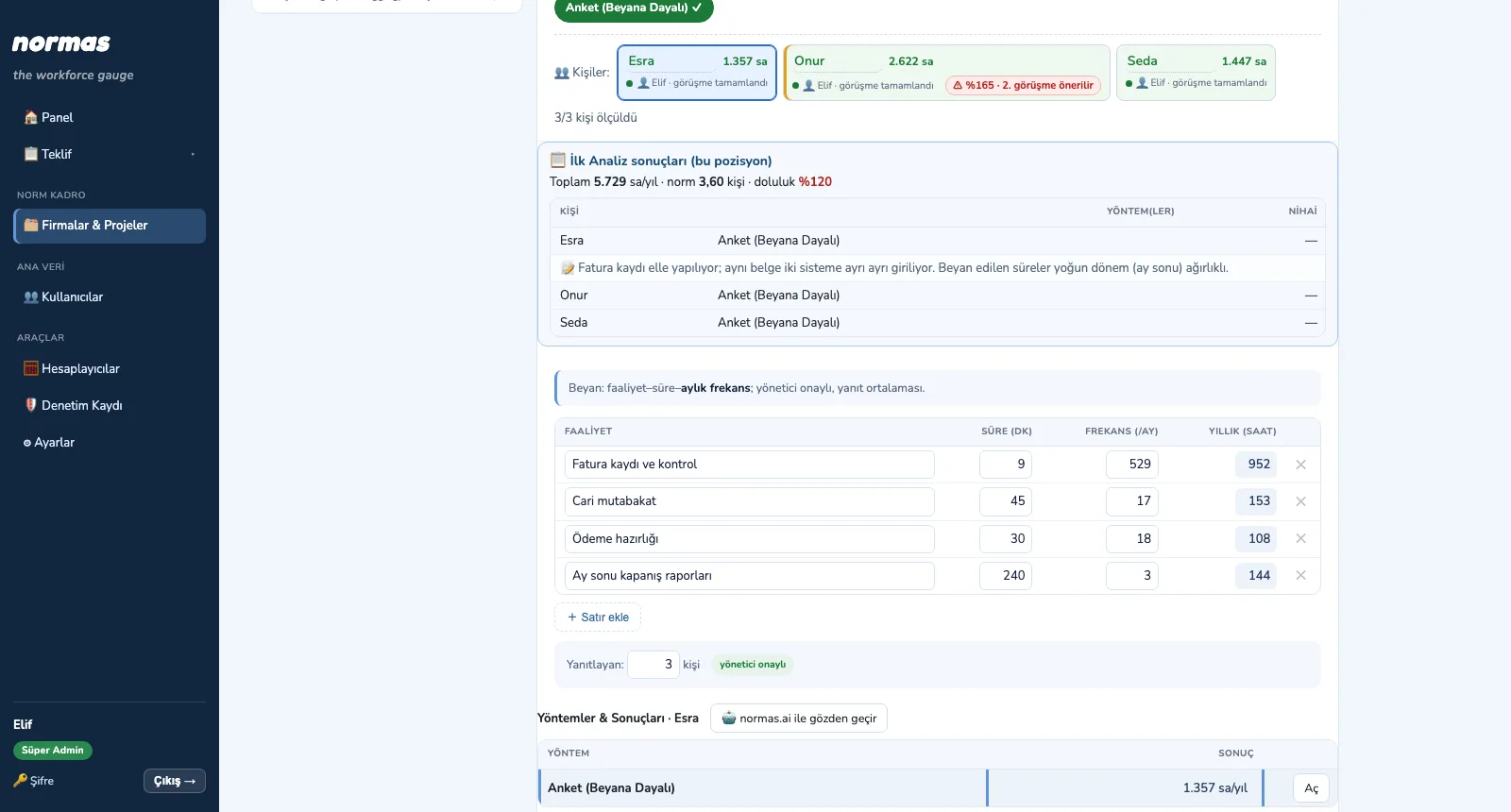Select the Seda person card
1511x812 pixels.
[x=1196, y=73]
